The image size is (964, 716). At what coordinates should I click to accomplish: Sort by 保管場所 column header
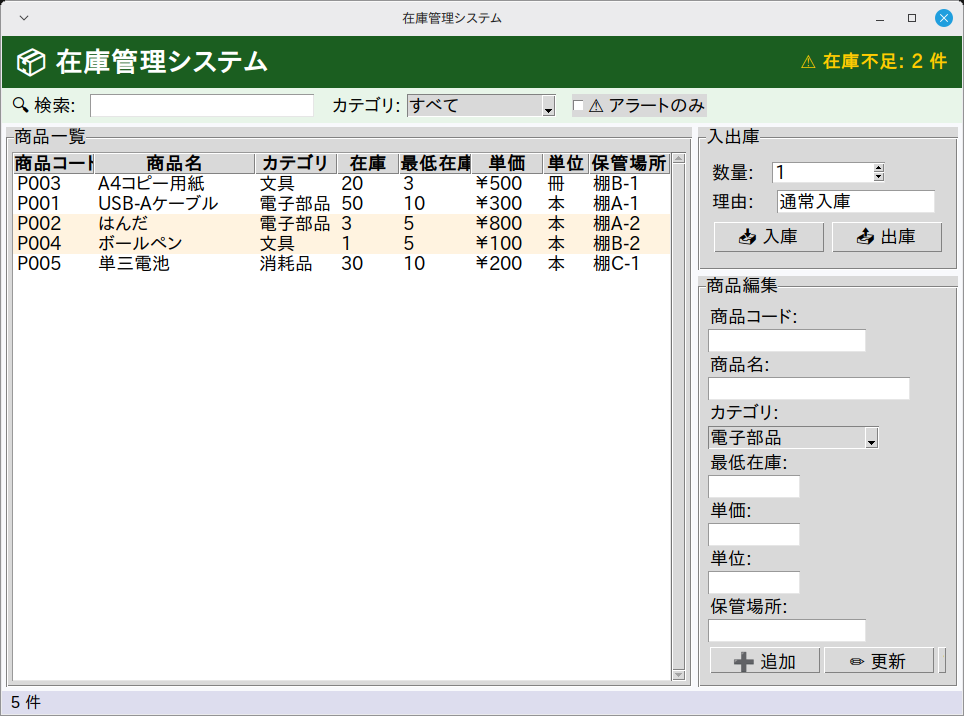pyautogui.click(x=630, y=163)
